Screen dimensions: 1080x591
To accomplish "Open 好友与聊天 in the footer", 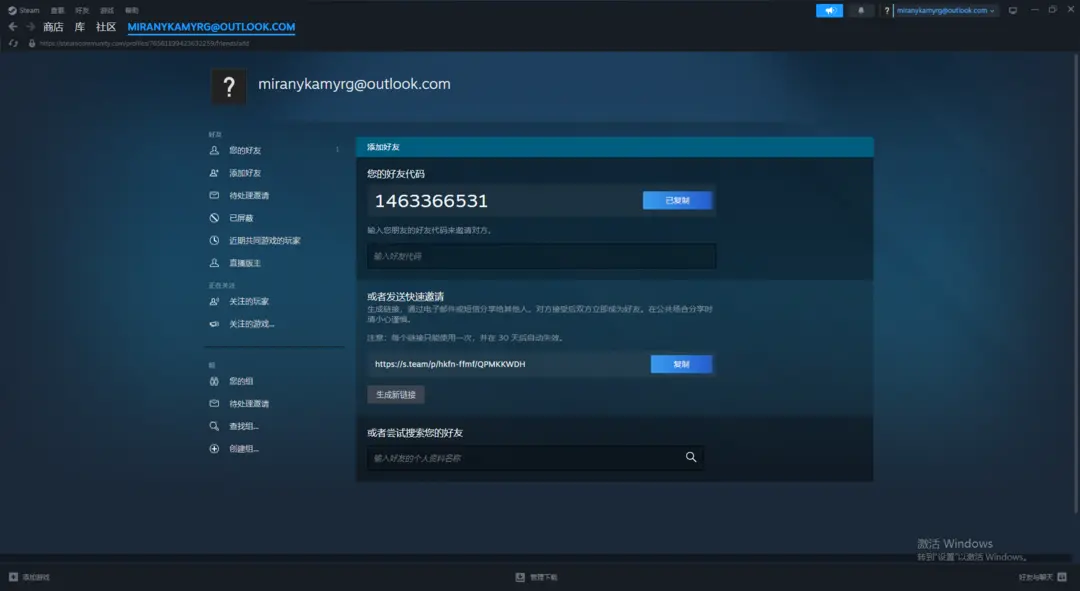I will (1043, 577).
